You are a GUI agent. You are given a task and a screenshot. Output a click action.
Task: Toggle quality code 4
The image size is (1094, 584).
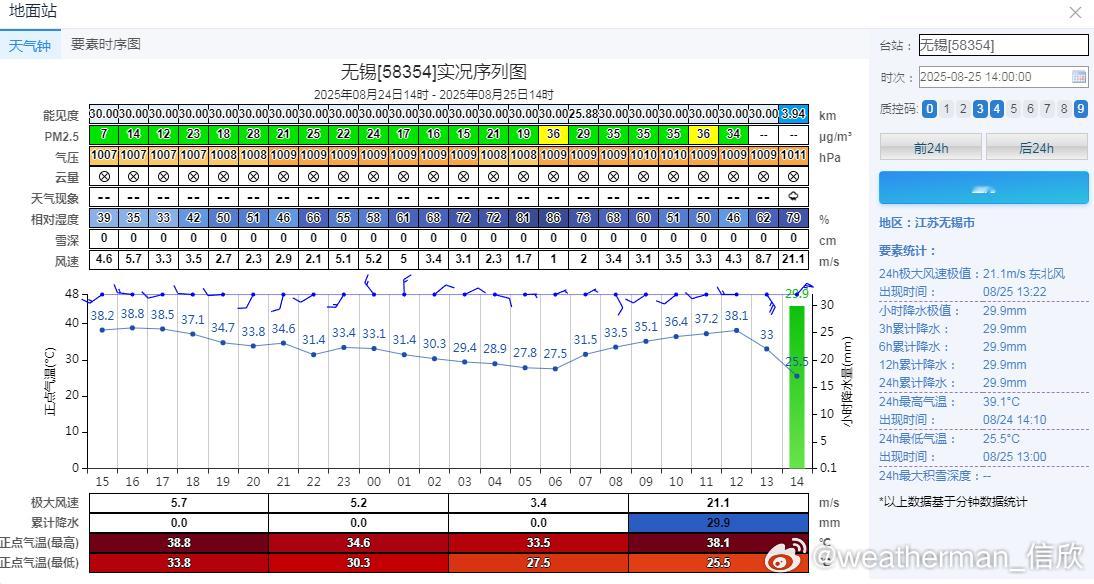click(x=996, y=109)
